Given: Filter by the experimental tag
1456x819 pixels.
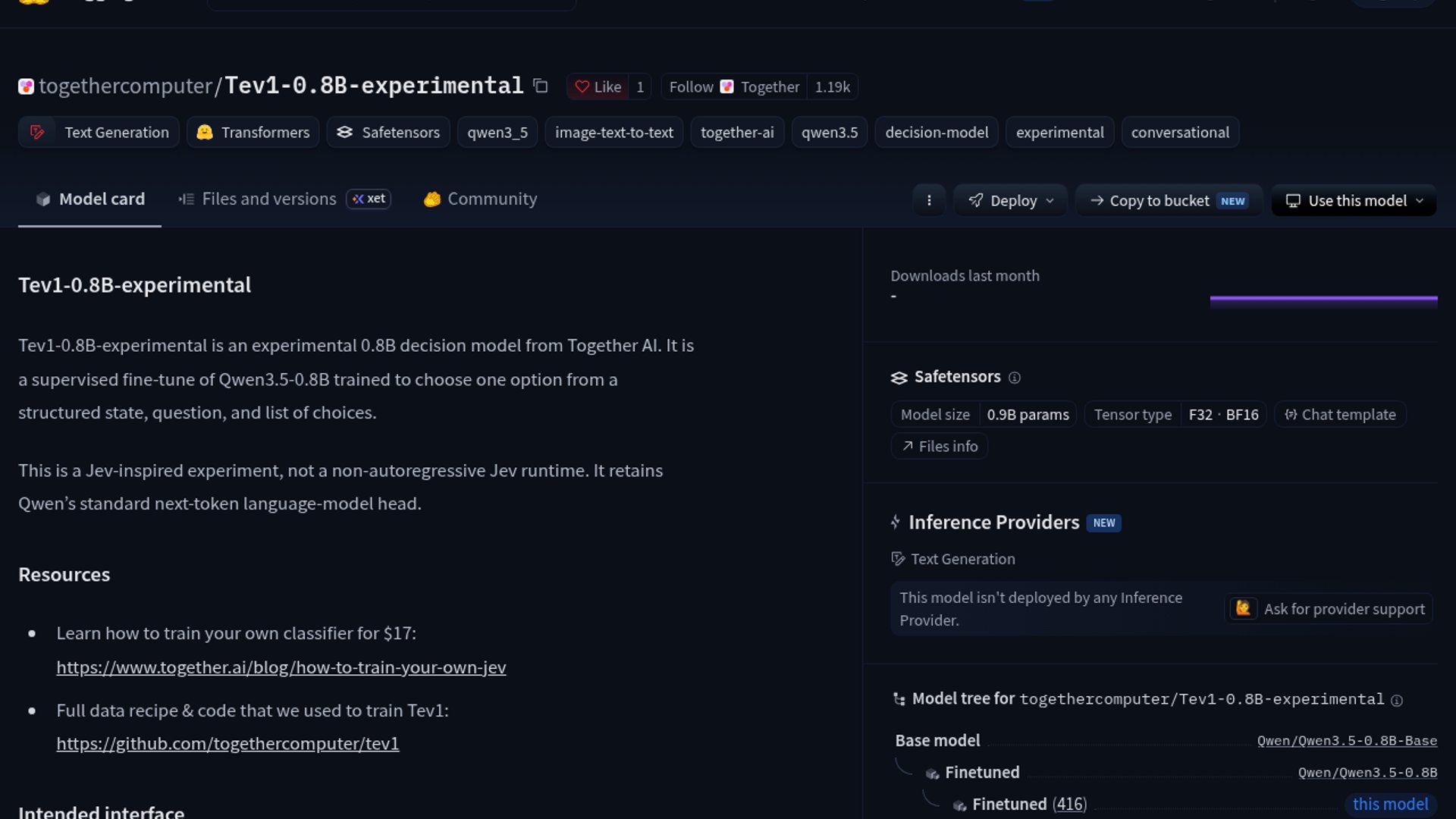Looking at the screenshot, I should [x=1059, y=133].
